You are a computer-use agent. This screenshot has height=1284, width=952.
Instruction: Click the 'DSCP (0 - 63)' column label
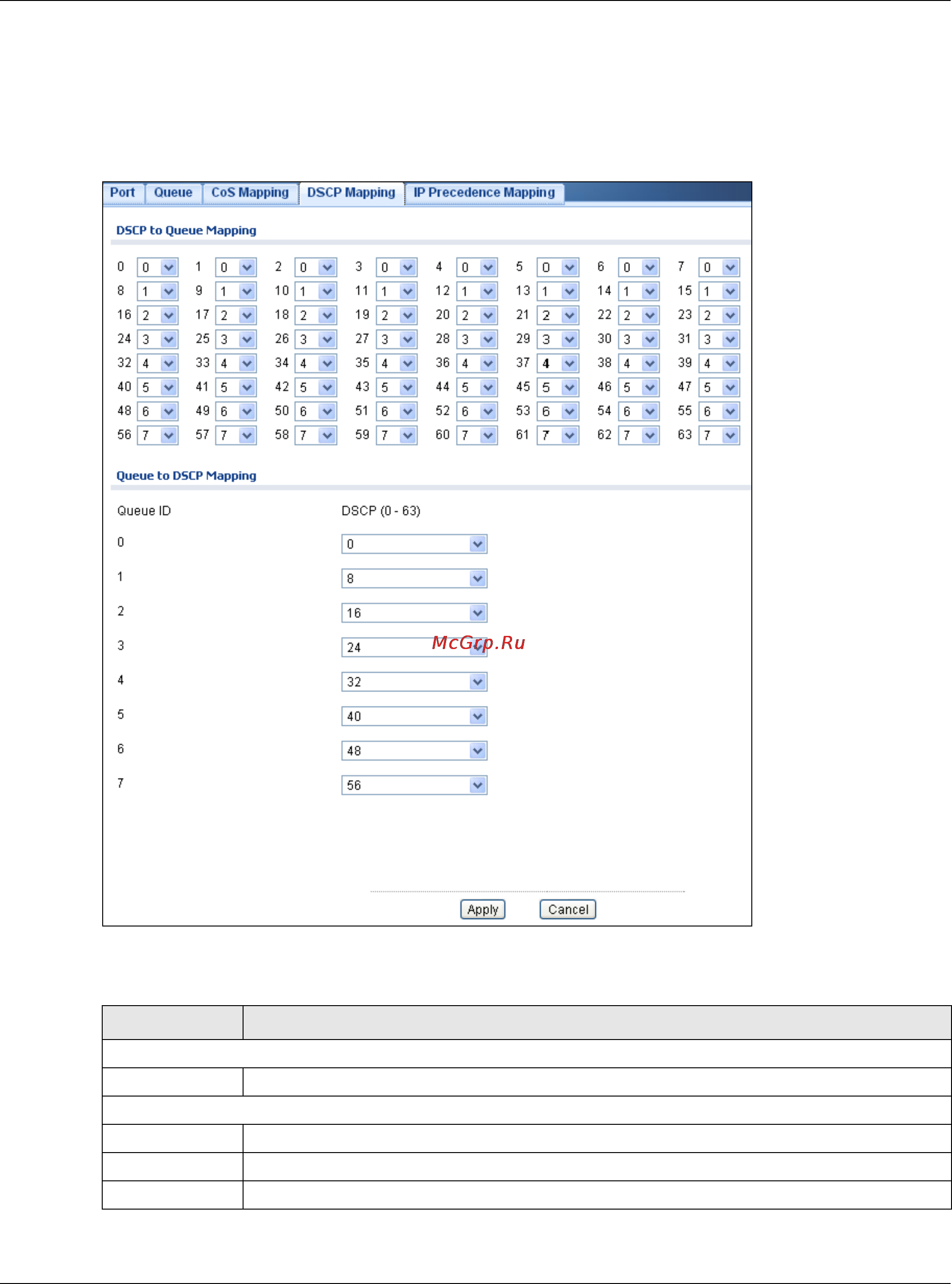pos(381,511)
